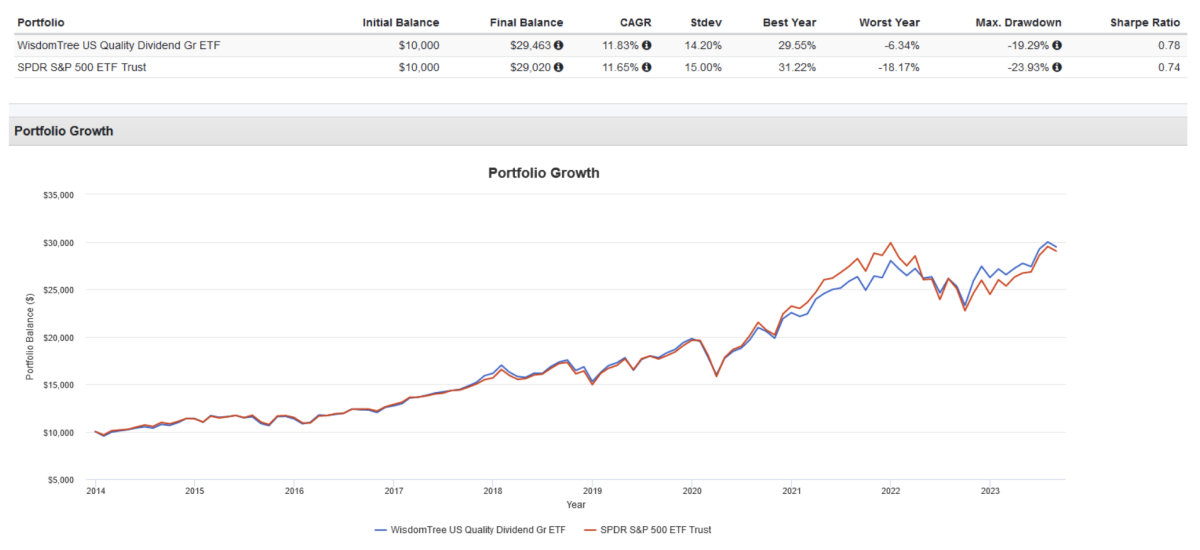The width and height of the screenshot is (1200, 550).
Task: Click the Portfolio Growth chart title
Action: [x=543, y=172]
